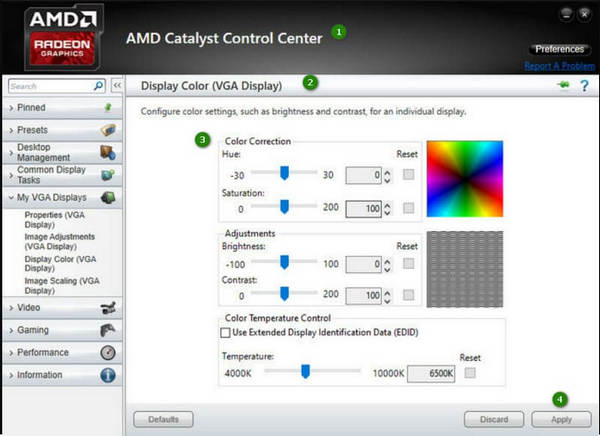Click the Contrast value field
The image size is (600, 436).
(x=364, y=296)
